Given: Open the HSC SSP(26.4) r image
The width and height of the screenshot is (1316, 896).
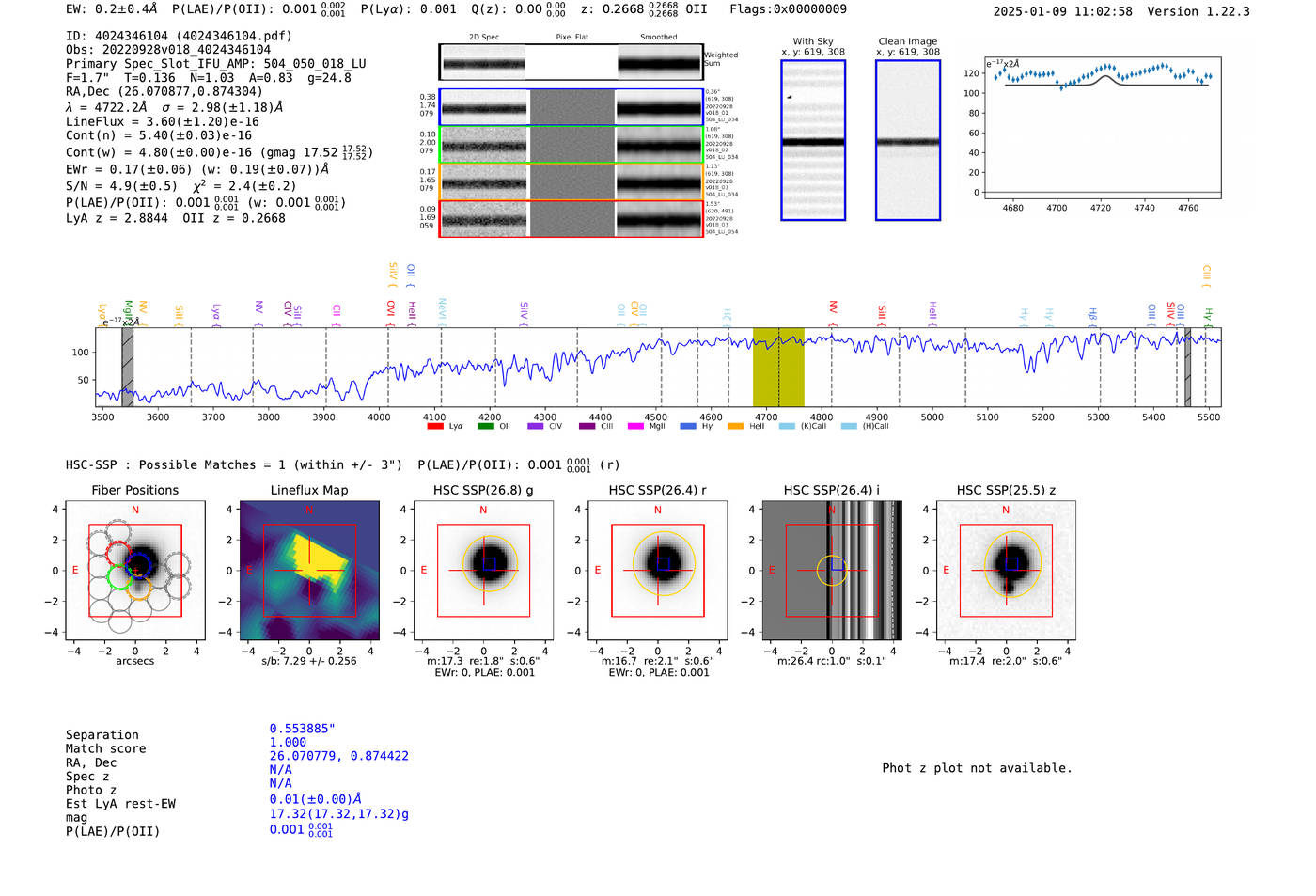Looking at the screenshot, I should [x=658, y=570].
